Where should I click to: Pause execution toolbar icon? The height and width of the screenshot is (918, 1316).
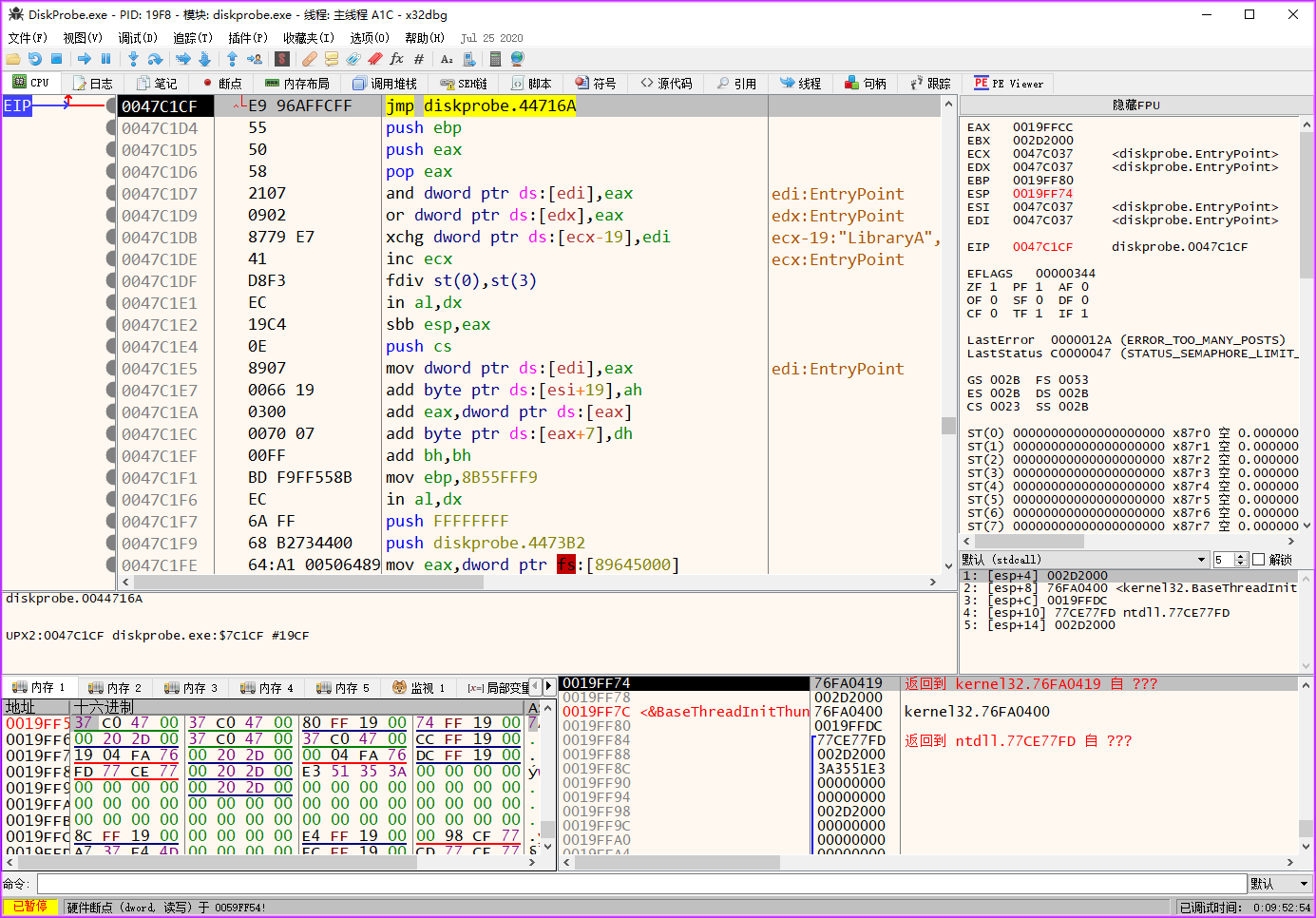tap(105, 59)
